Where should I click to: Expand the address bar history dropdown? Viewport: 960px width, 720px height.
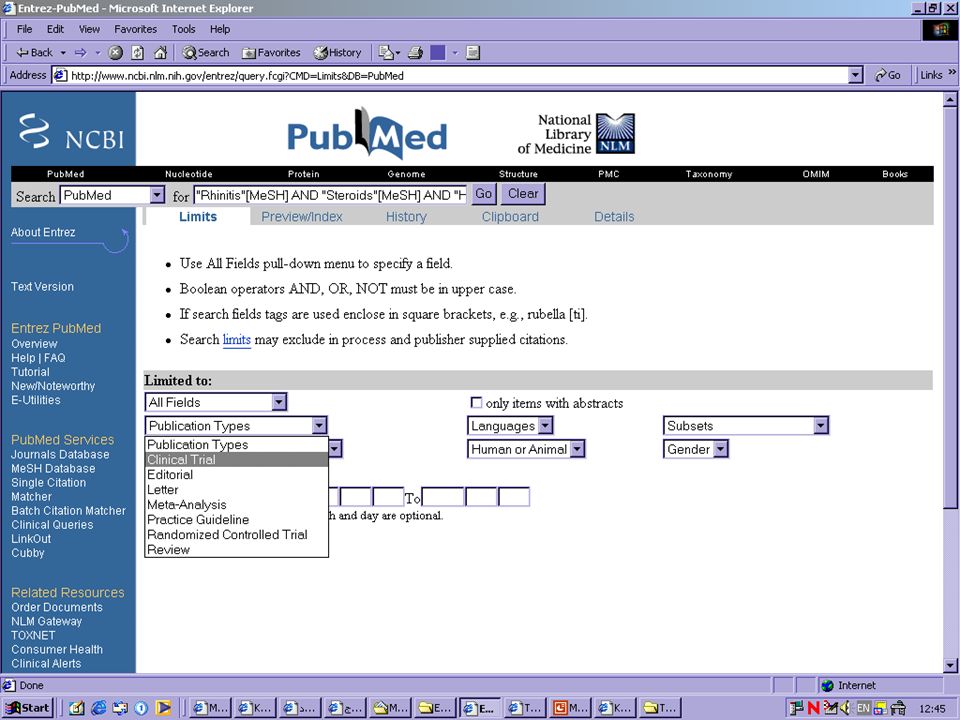855,75
